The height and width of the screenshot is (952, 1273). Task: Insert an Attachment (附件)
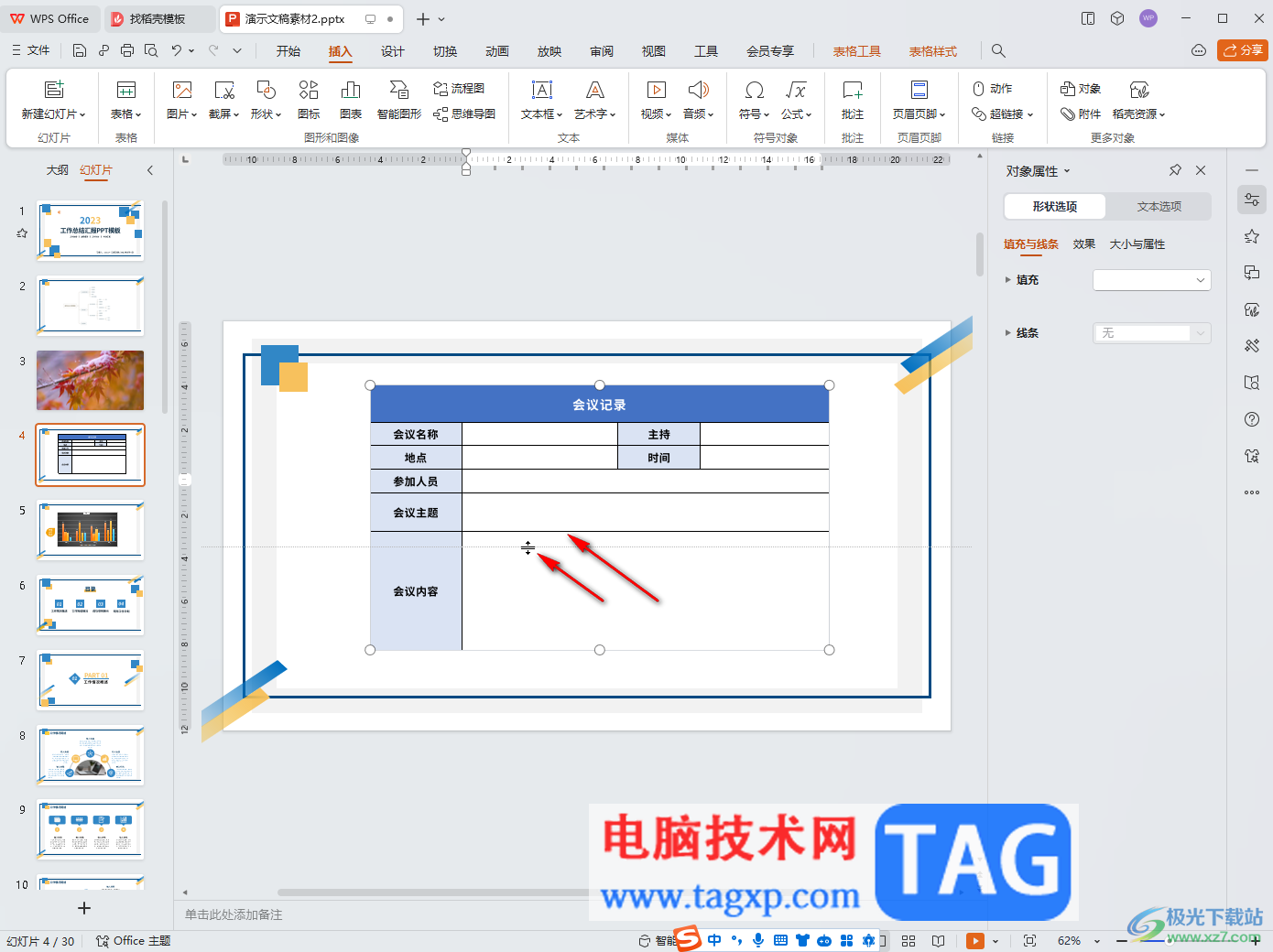point(1081,114)
